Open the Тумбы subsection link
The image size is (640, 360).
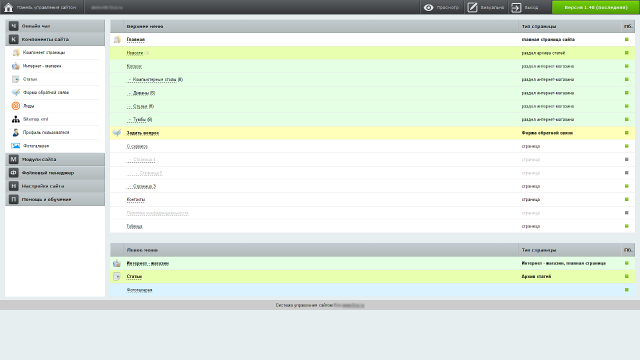(x=140, y=120)
